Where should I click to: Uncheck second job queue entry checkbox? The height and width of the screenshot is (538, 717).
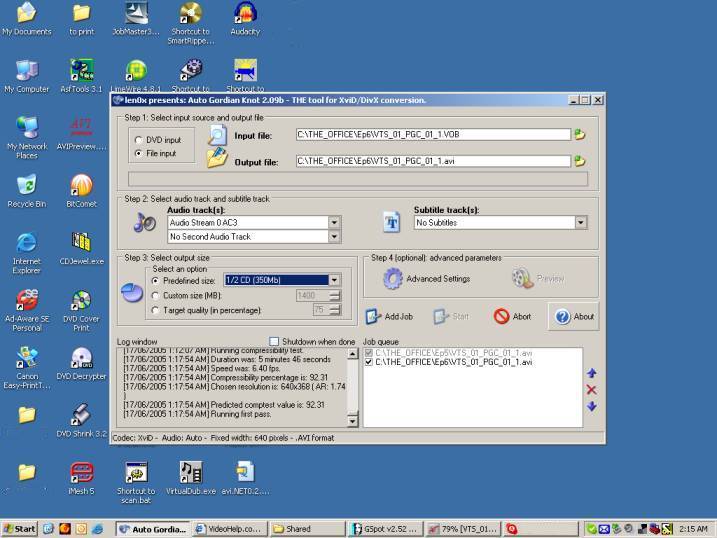[x=369, y=362]
